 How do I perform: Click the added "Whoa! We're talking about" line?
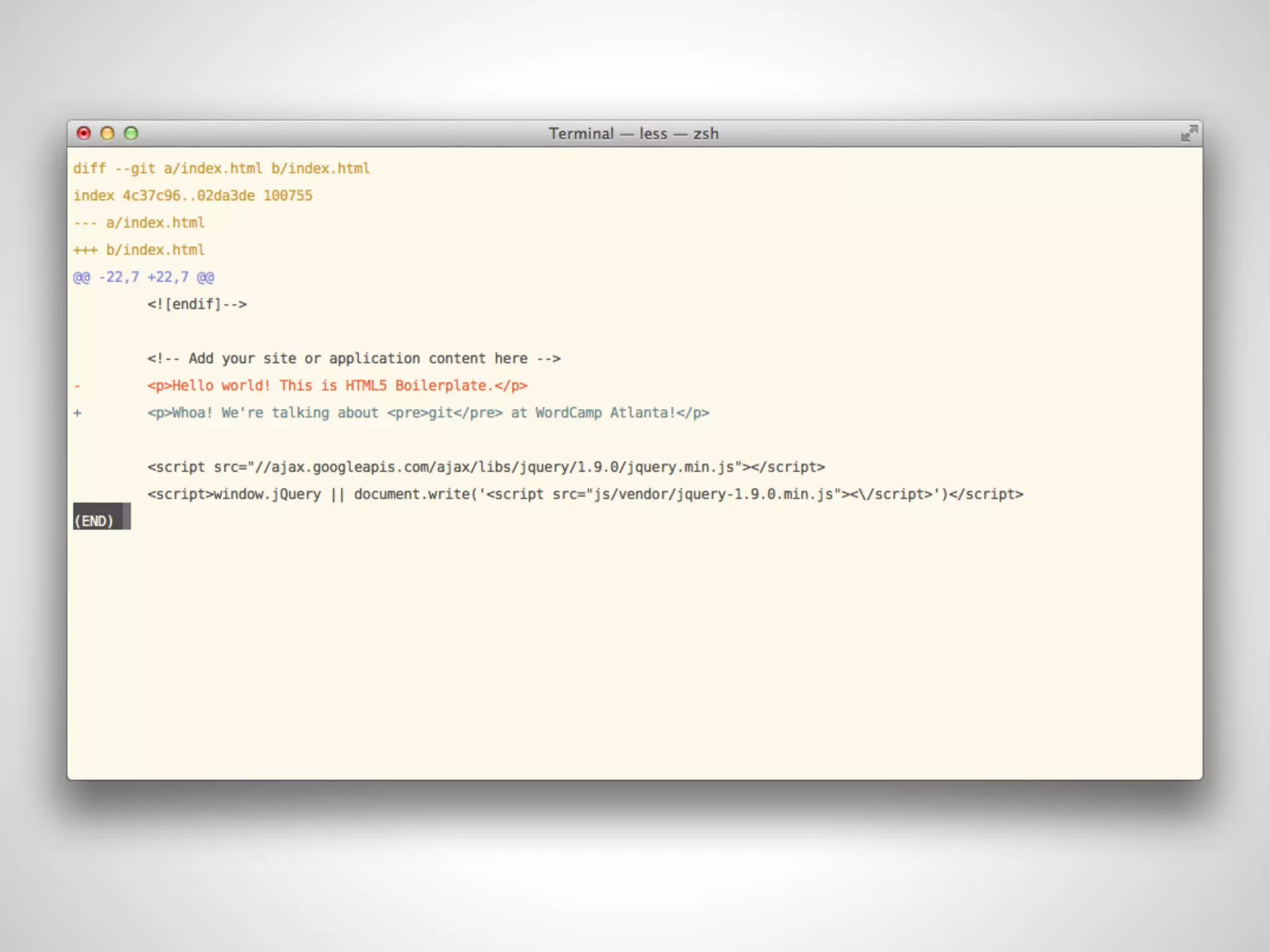[428, 413]
